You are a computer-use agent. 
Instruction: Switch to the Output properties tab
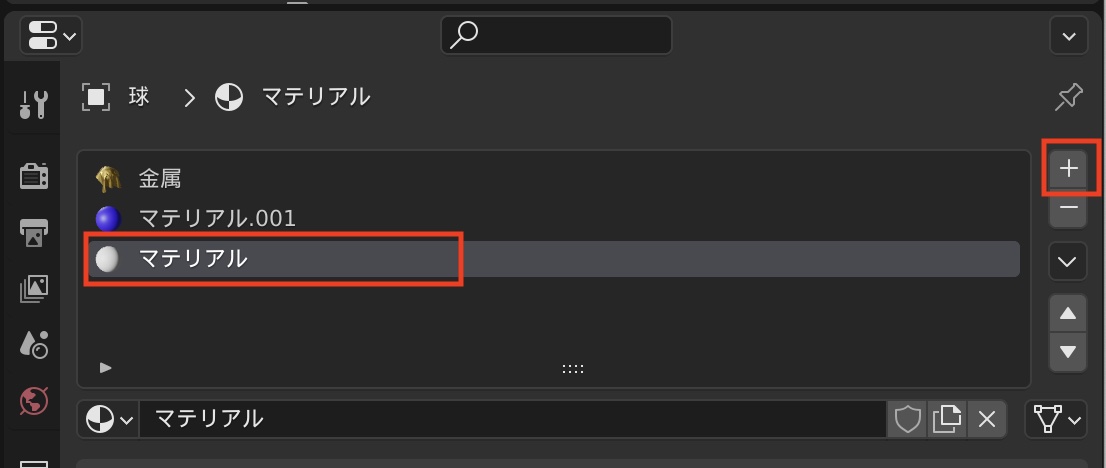[34, 233]
